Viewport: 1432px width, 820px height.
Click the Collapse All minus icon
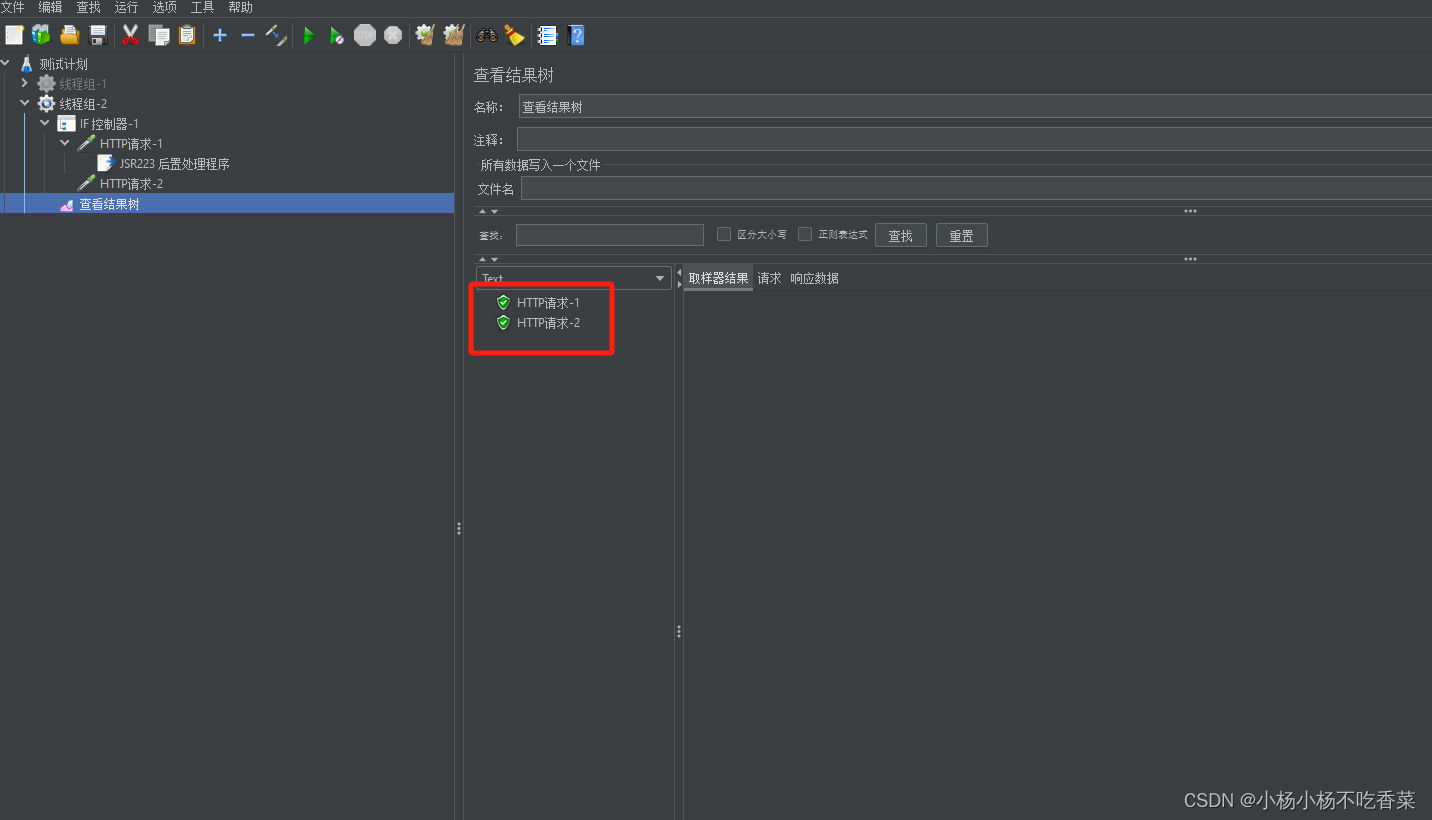248,35
